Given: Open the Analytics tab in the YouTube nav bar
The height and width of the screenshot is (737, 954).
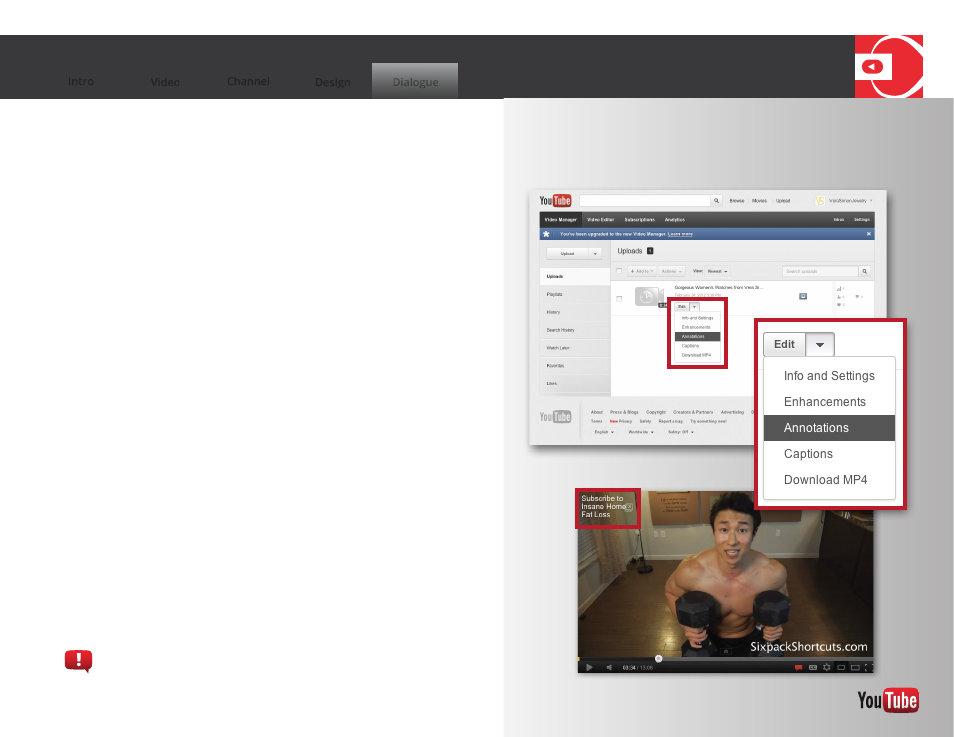Looking at the screenshot, I should coord(674,220).
